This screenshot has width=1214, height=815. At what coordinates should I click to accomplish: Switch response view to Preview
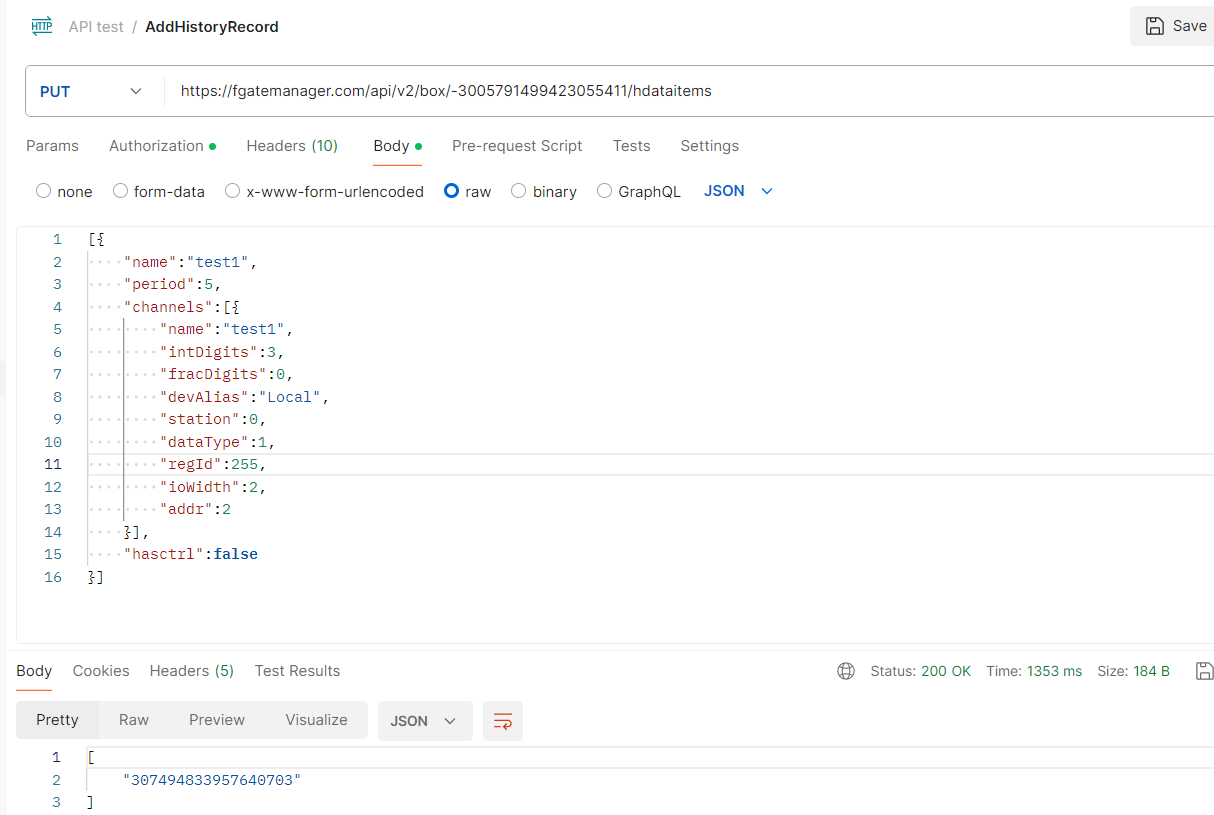point(217,720)
